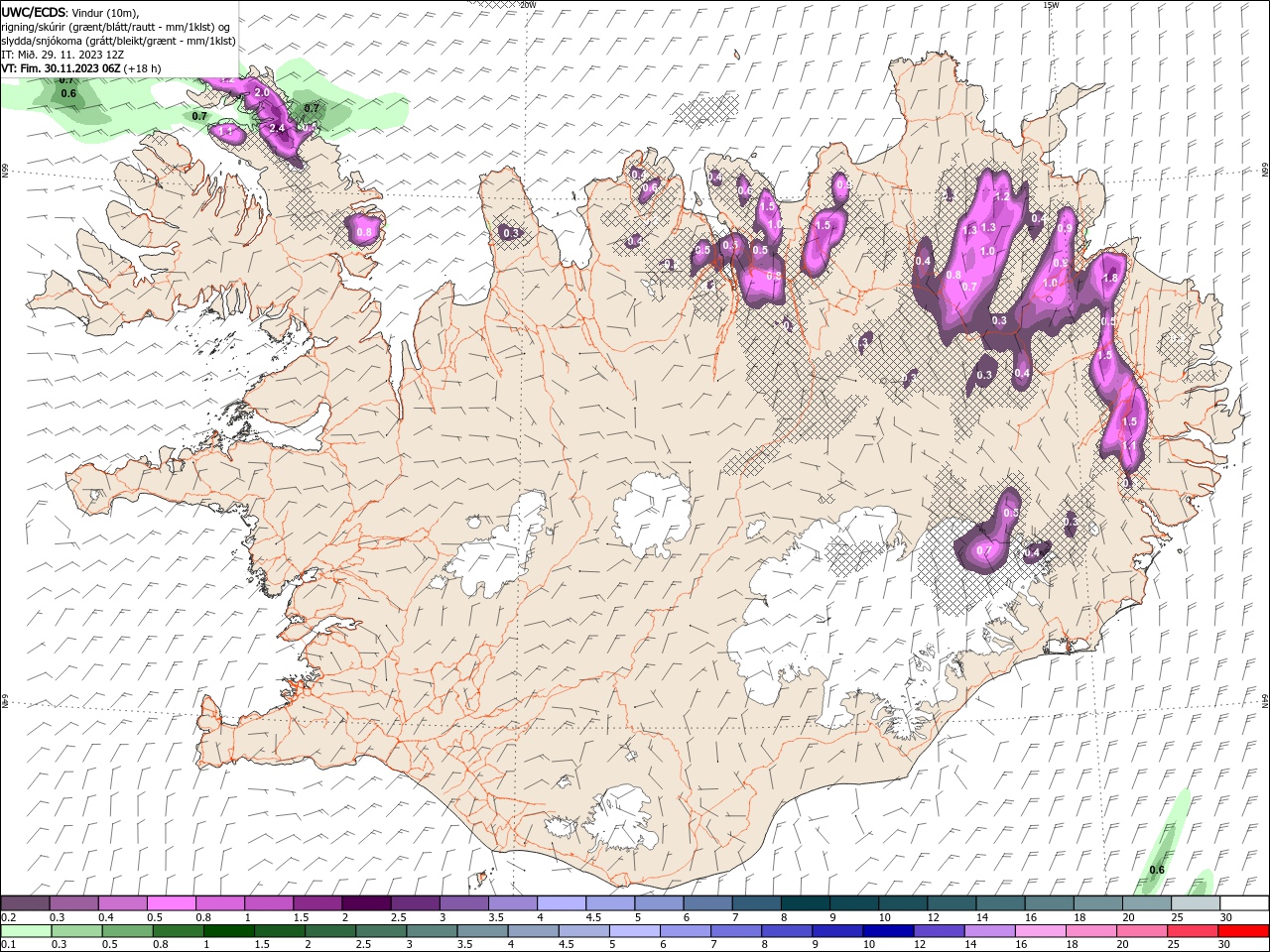The height and width of the screenshot is (952, 1270).
Task: Click the "16" label under the upper legend row
Action: [1032, 917]
